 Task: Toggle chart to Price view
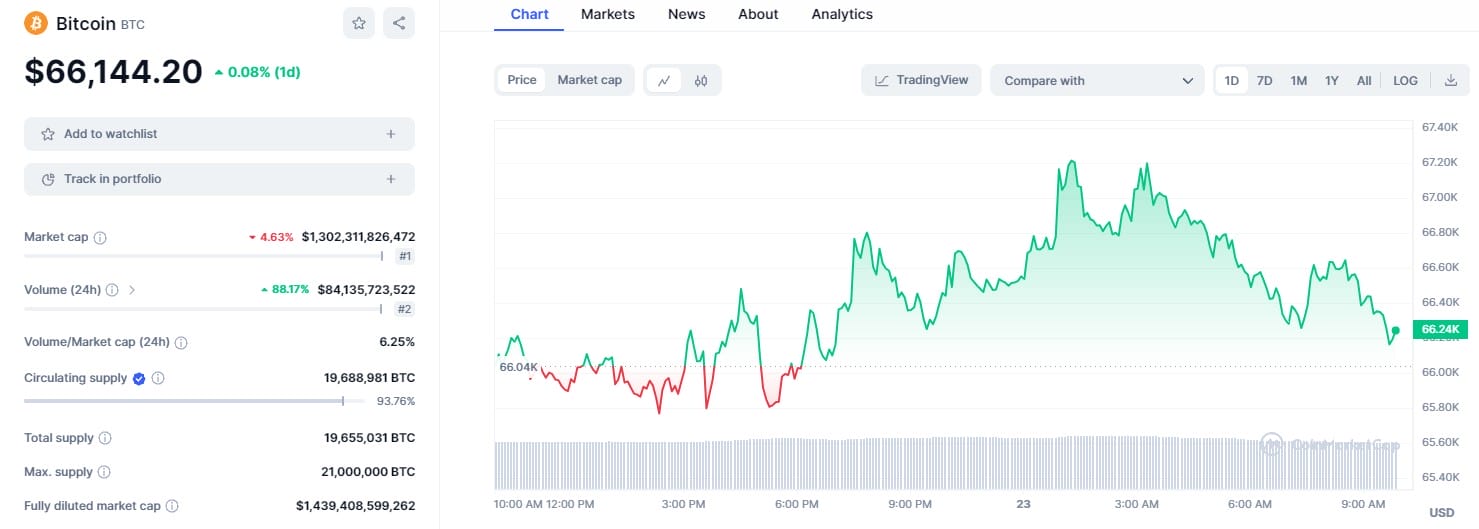coord(522,80)
